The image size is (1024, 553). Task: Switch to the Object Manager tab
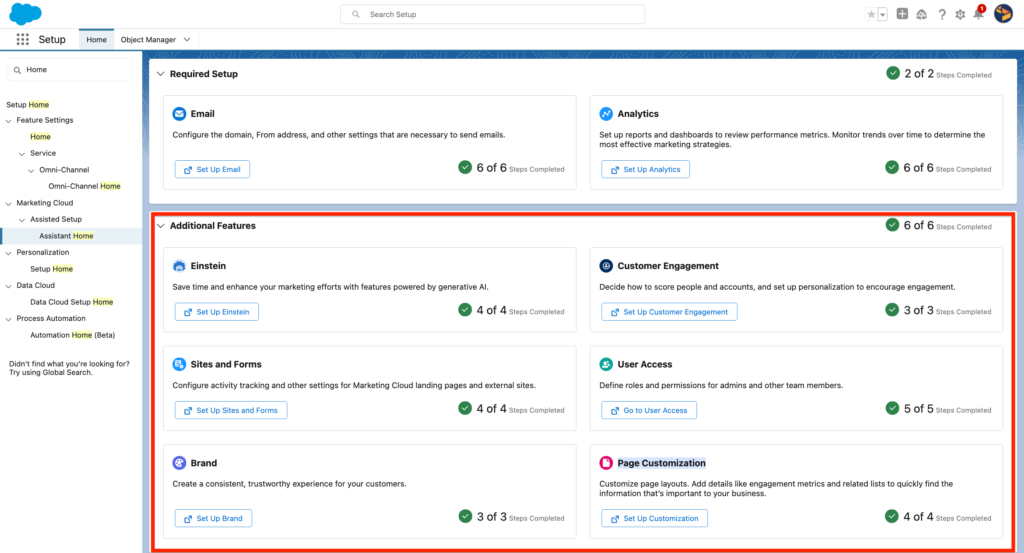coord(147,39)
